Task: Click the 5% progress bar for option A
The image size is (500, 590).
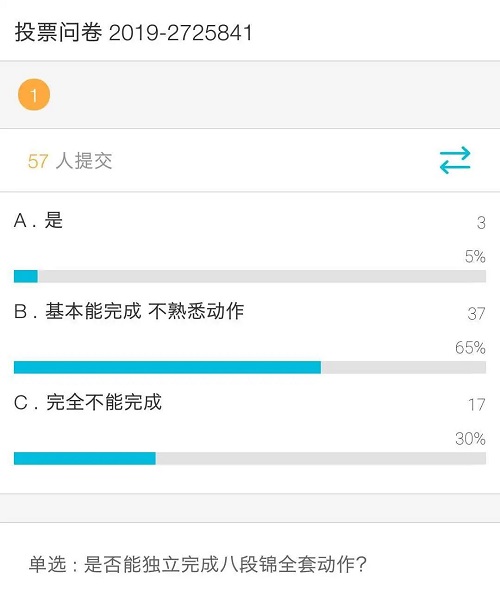Action: pos(250,276)
